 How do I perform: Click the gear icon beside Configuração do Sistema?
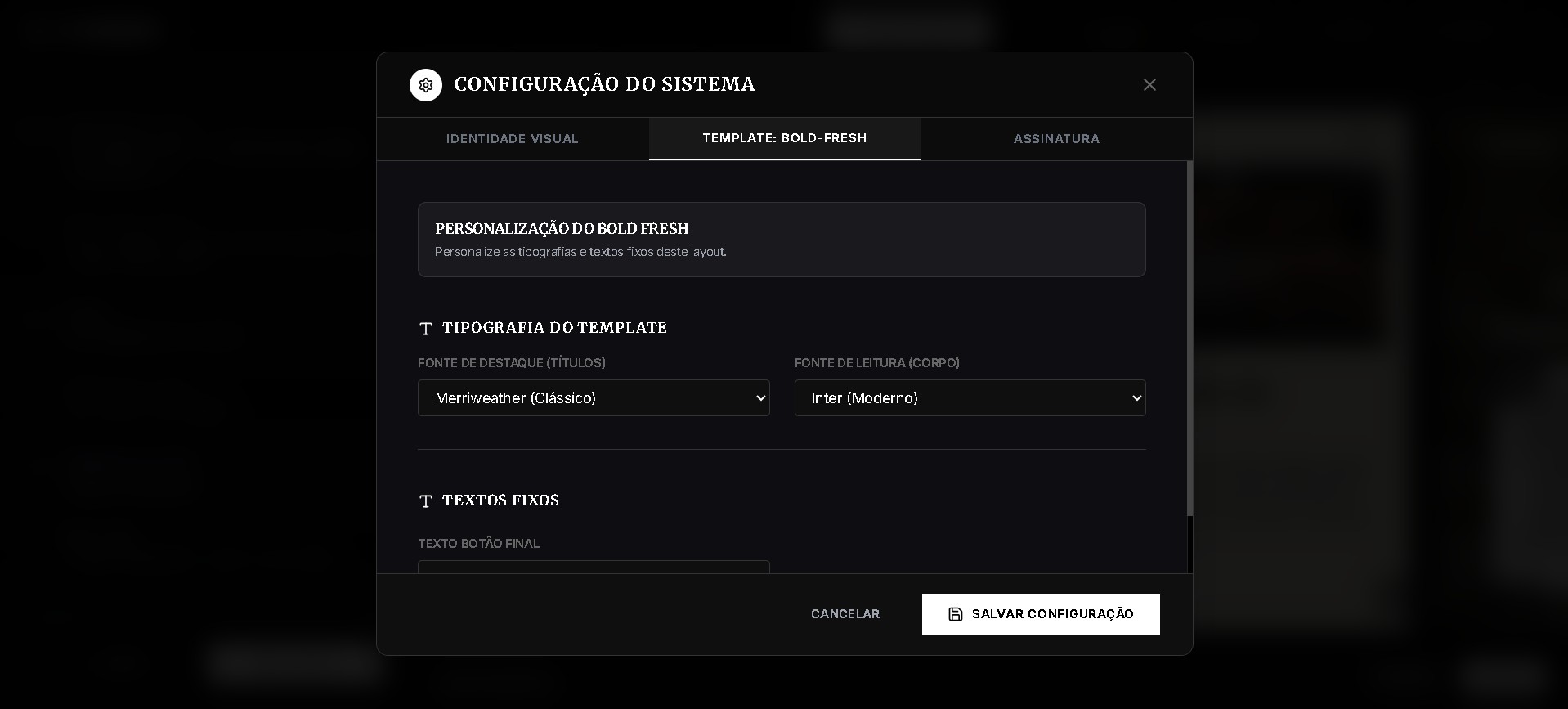(426, 85)
